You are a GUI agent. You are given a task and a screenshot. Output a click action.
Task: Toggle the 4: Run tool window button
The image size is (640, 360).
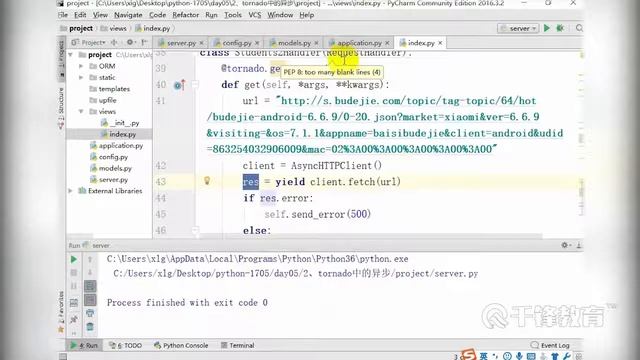point(84,345)
